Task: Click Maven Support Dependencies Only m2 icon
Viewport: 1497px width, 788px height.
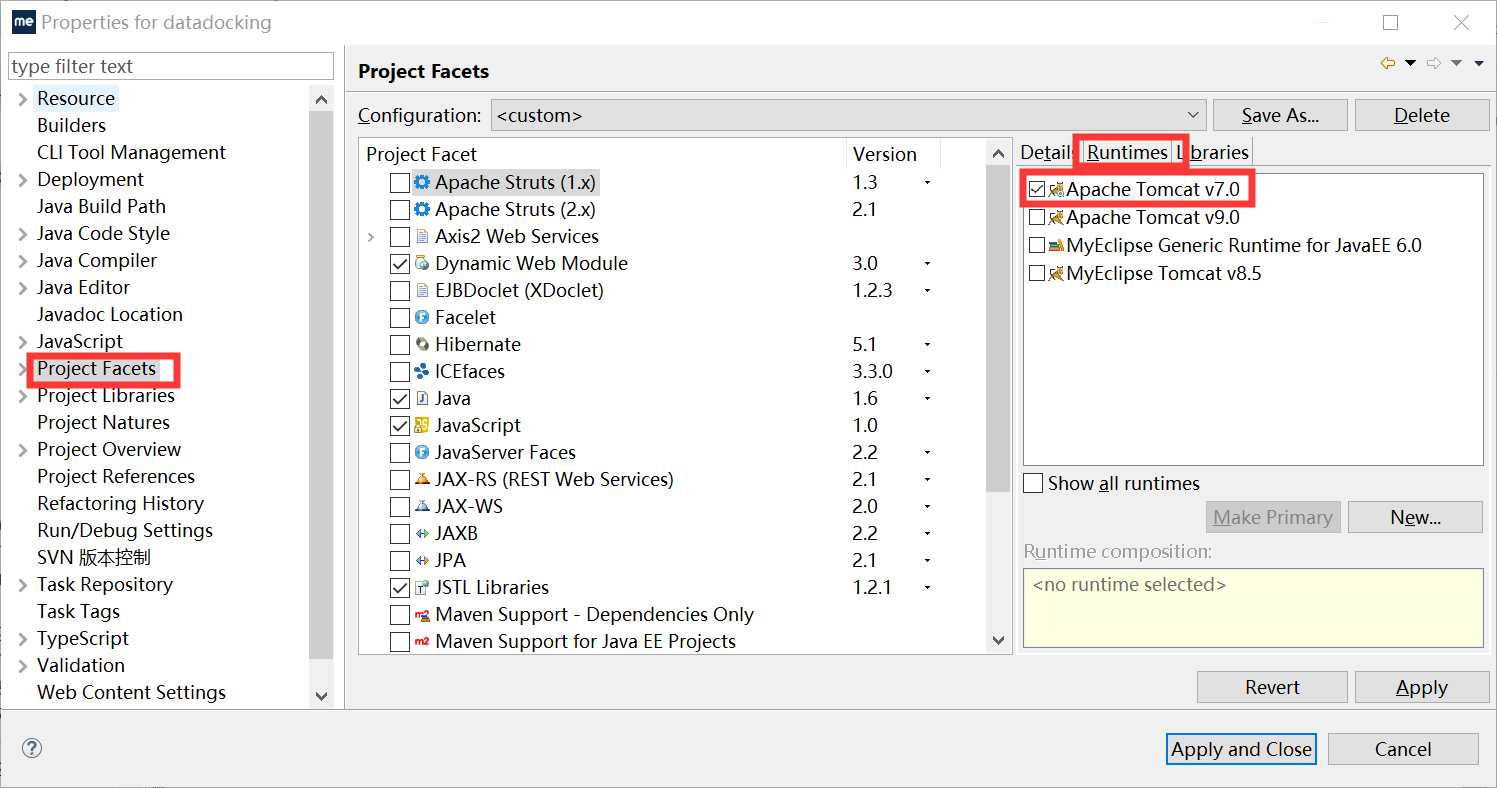Action: point(422,614)
